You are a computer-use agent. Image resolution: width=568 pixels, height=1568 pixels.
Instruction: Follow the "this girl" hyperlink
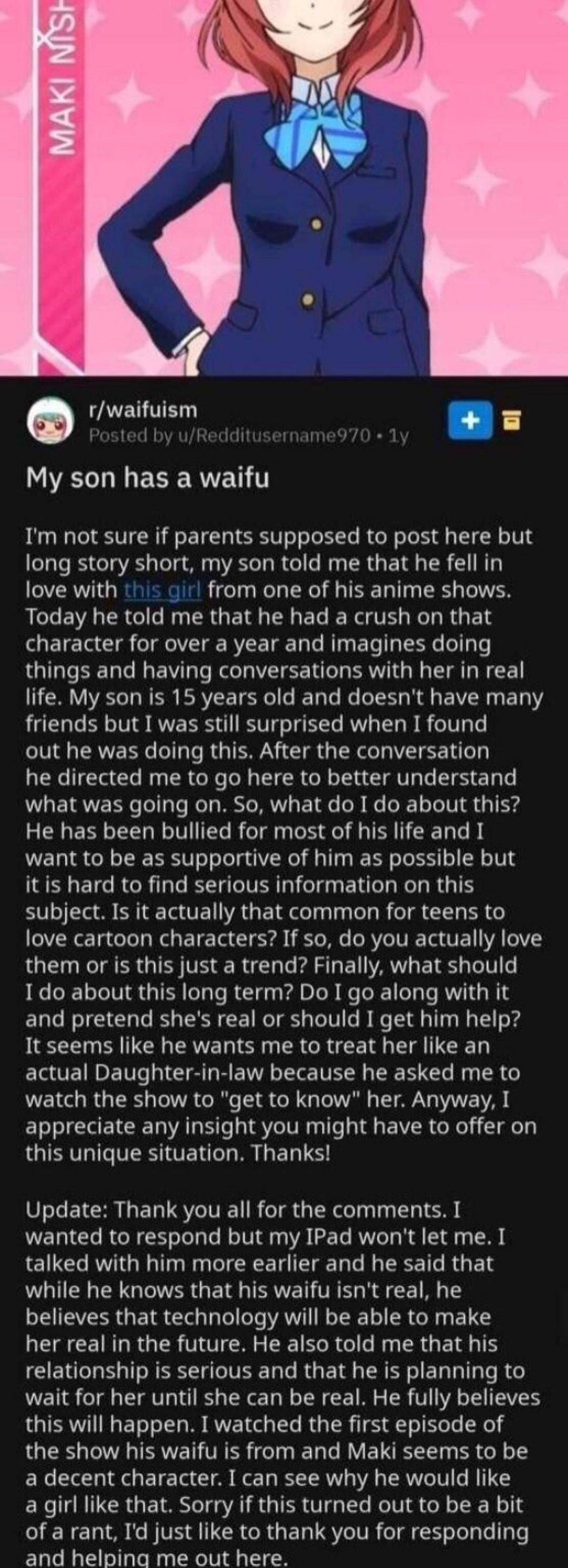pyautogui.click(x=163, y=590)
